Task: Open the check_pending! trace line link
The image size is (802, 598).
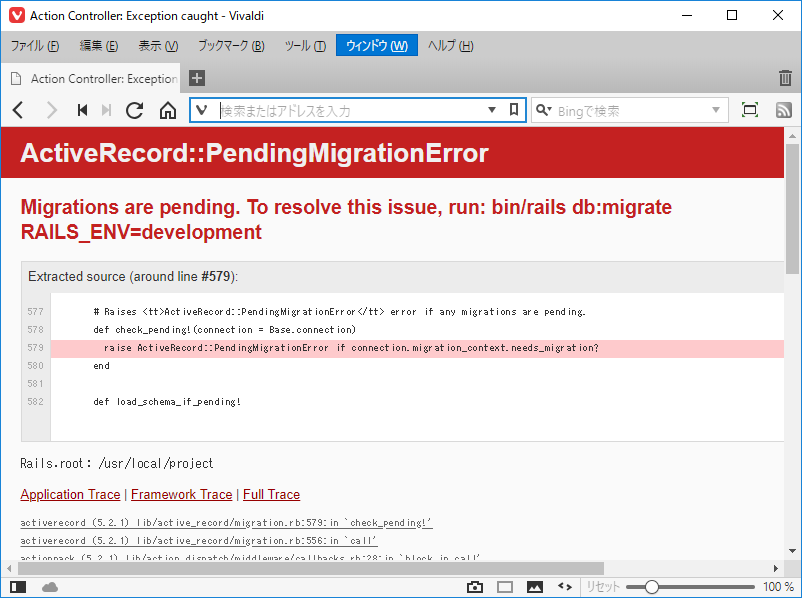Action: click(x=227, y=523)
